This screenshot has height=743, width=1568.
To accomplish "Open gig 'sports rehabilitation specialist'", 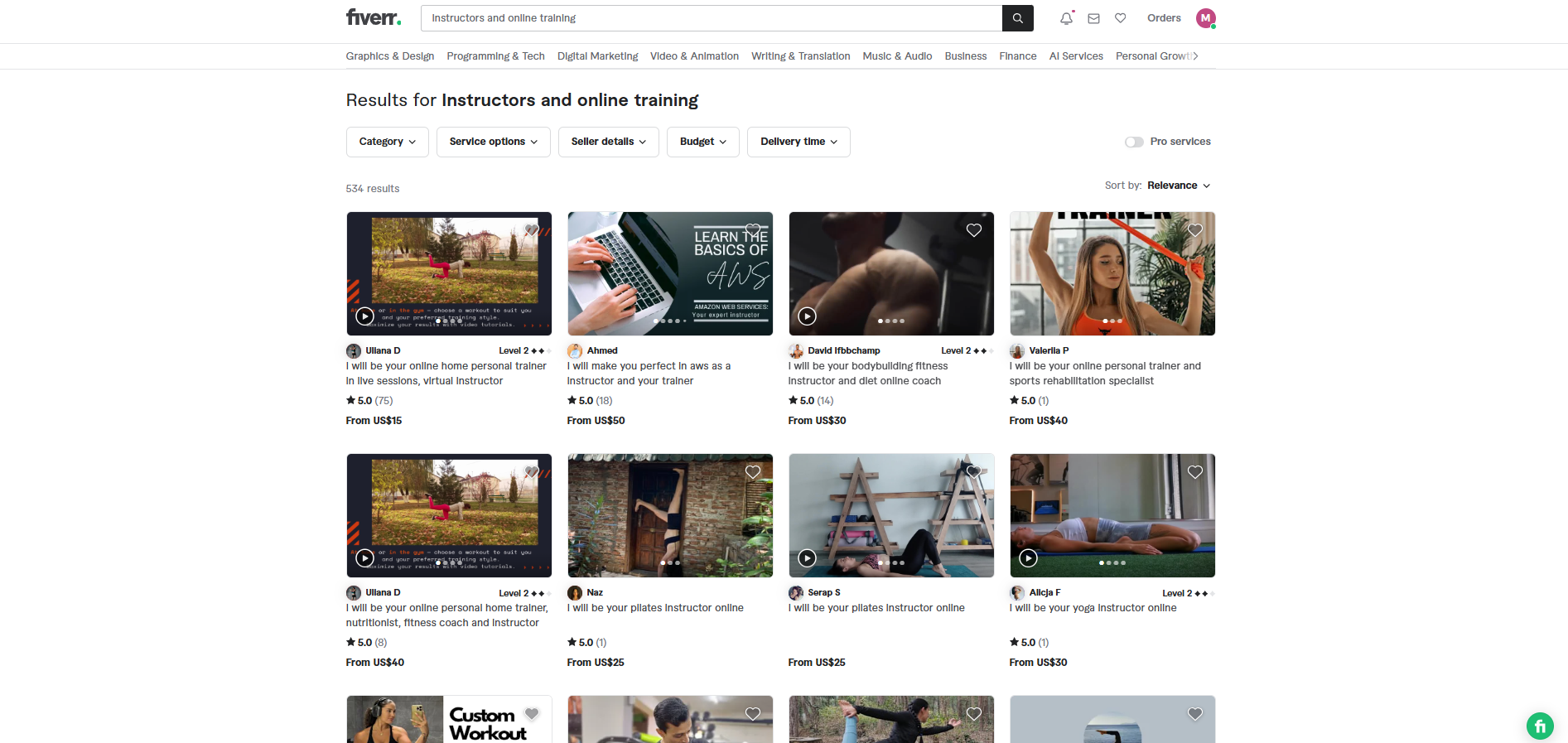I will tap(1105, 374).
